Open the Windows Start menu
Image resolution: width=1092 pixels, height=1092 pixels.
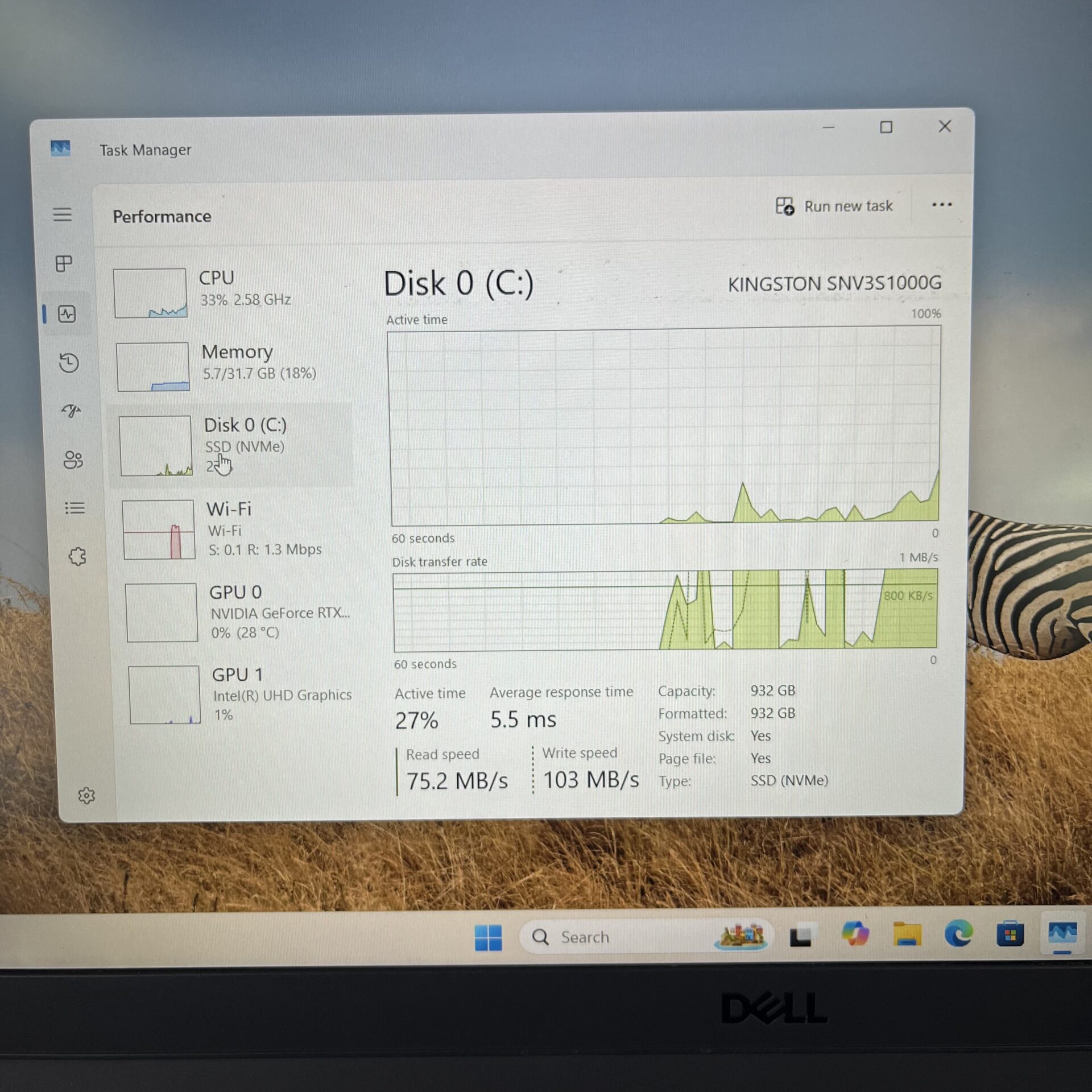point(488,937)
